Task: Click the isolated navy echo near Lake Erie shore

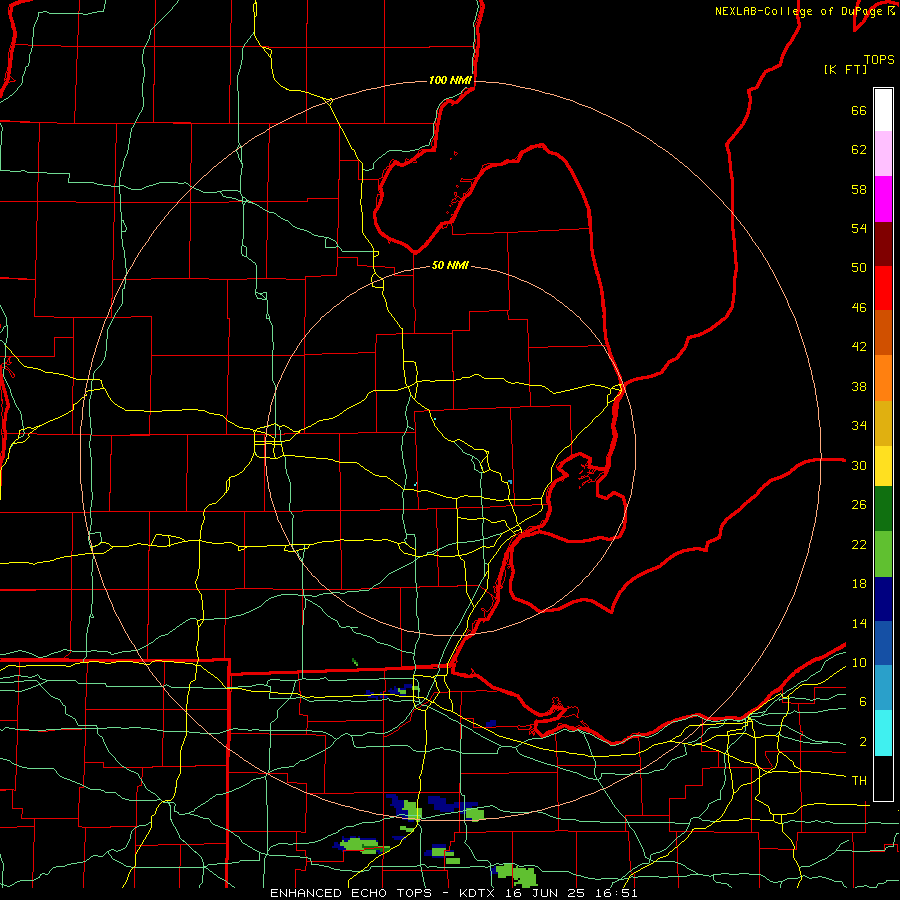Action: [x=490, y=724]
